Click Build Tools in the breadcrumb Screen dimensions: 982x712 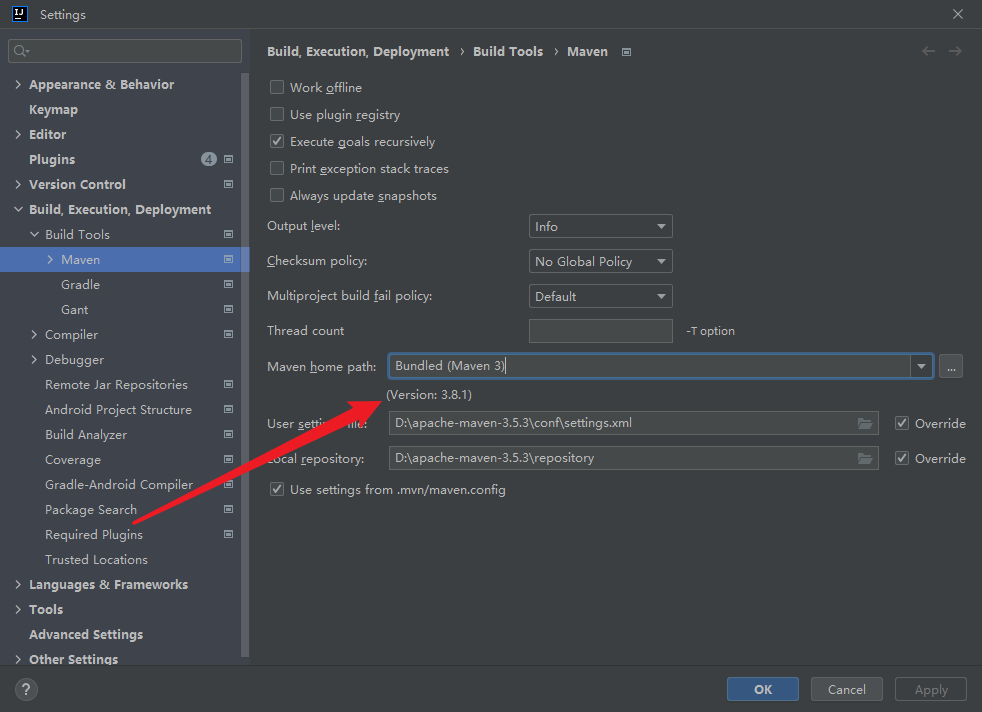(508, 51)
